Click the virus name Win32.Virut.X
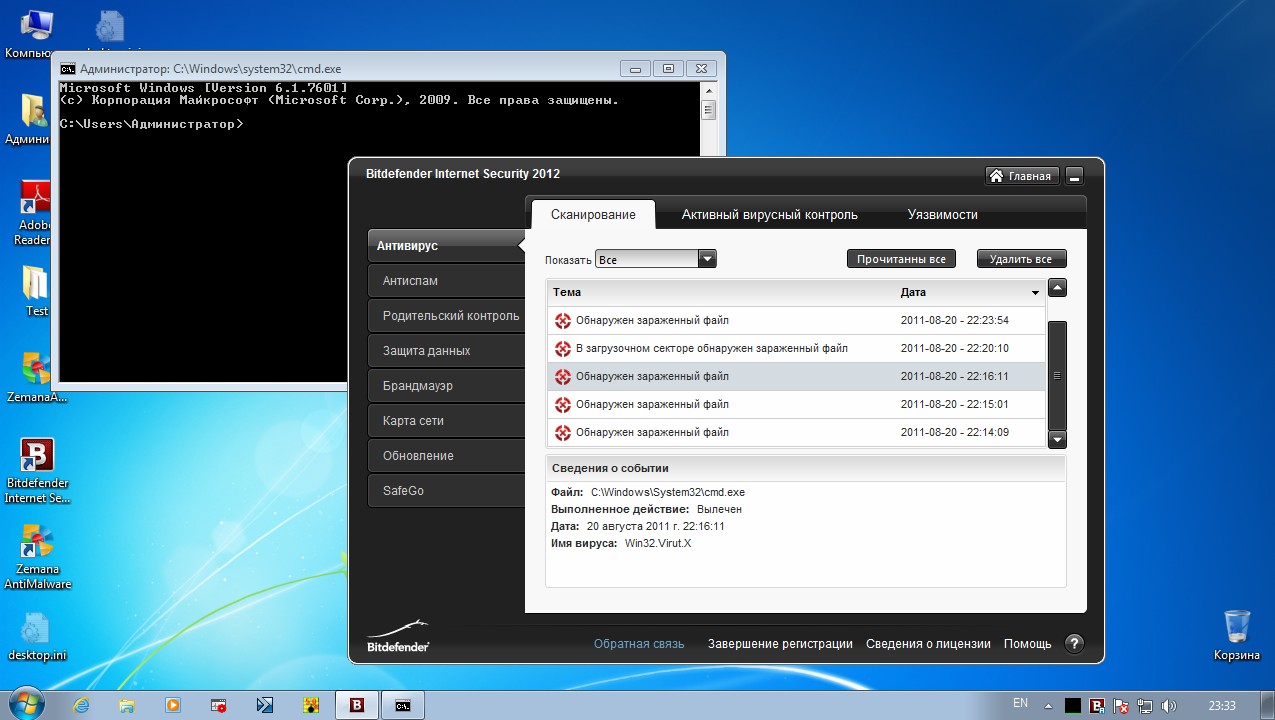 pos(658,544)
